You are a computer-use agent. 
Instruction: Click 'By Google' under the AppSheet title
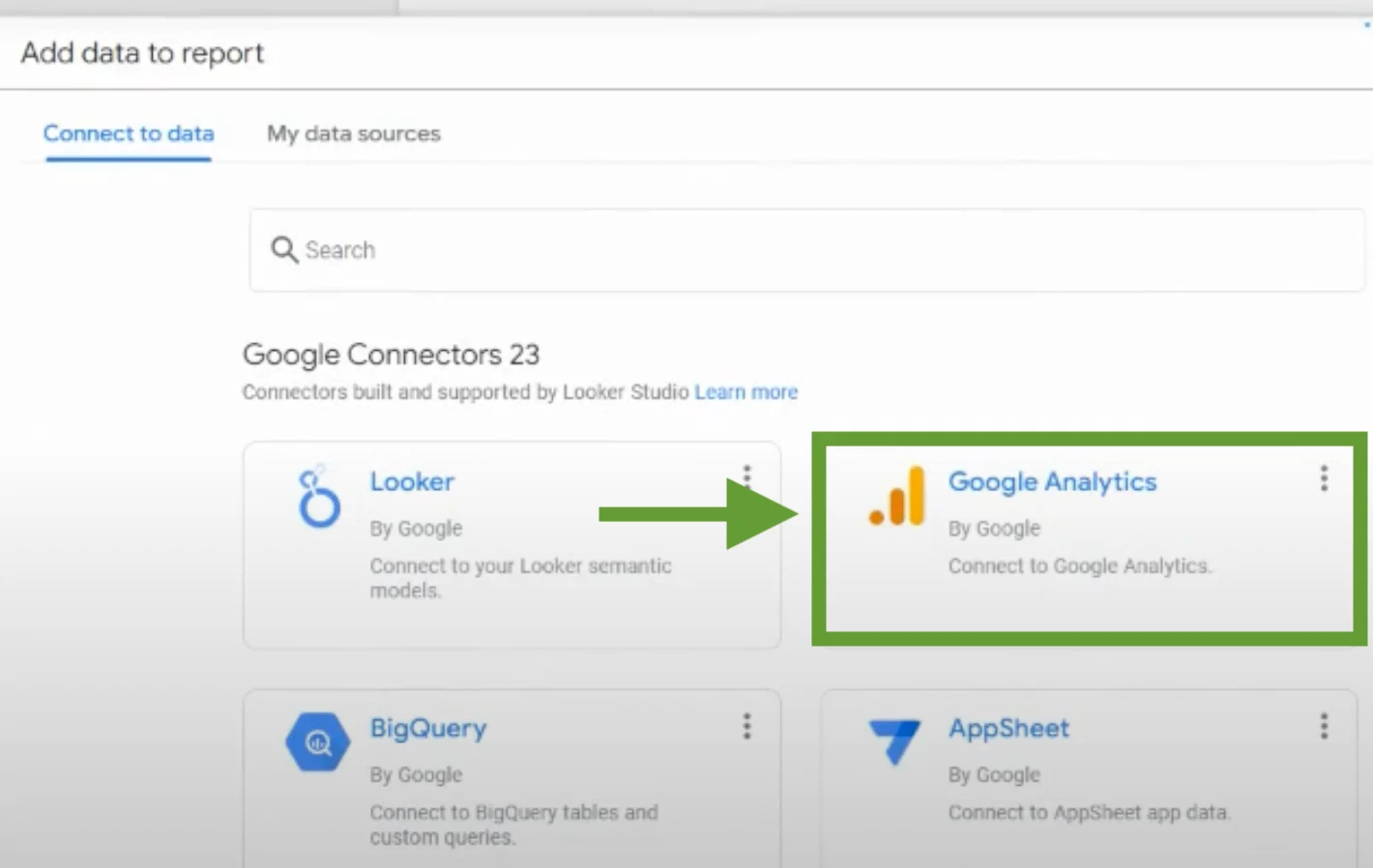(x=994, y=775)
